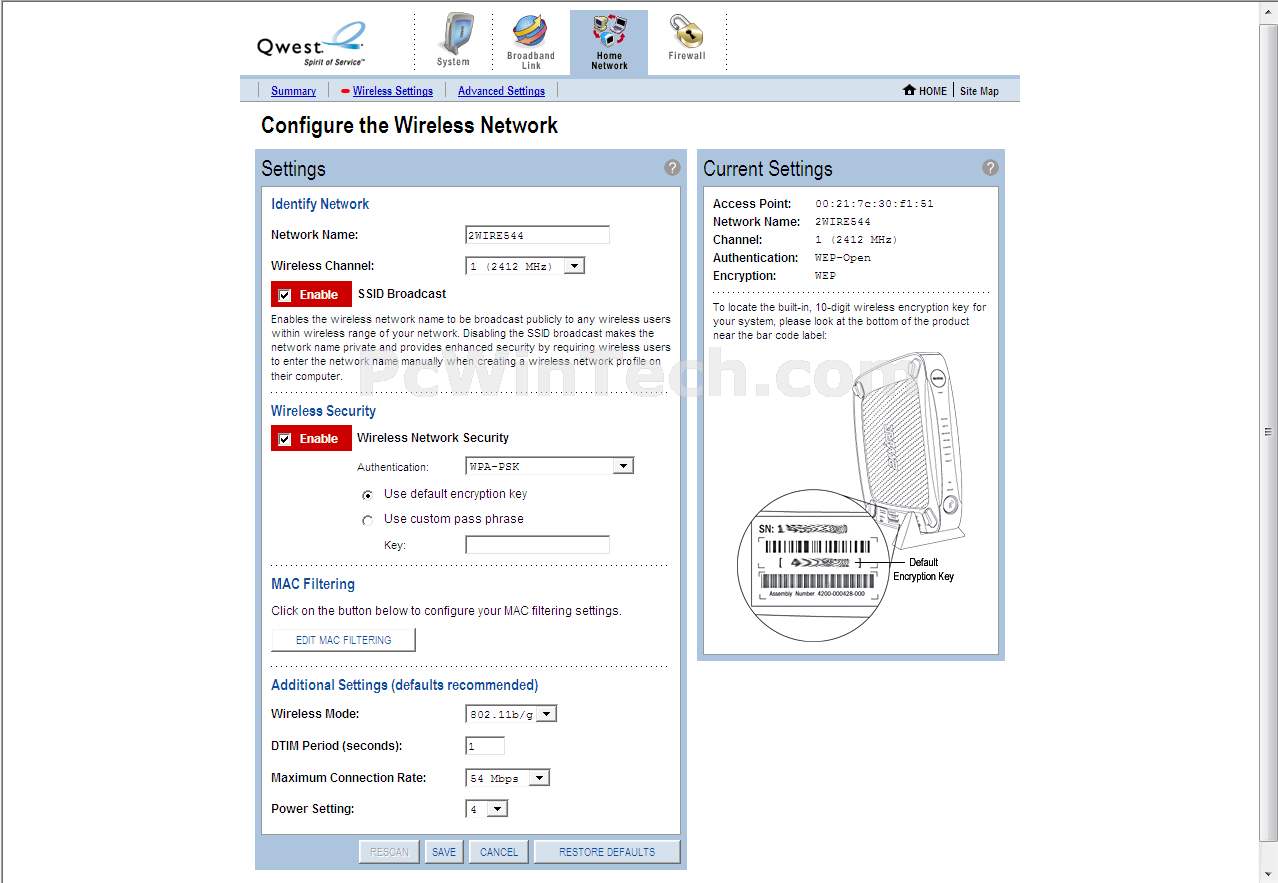Click the SAVE button
Viewport: 1278px width, 883px height.
[x=444, y=852]
